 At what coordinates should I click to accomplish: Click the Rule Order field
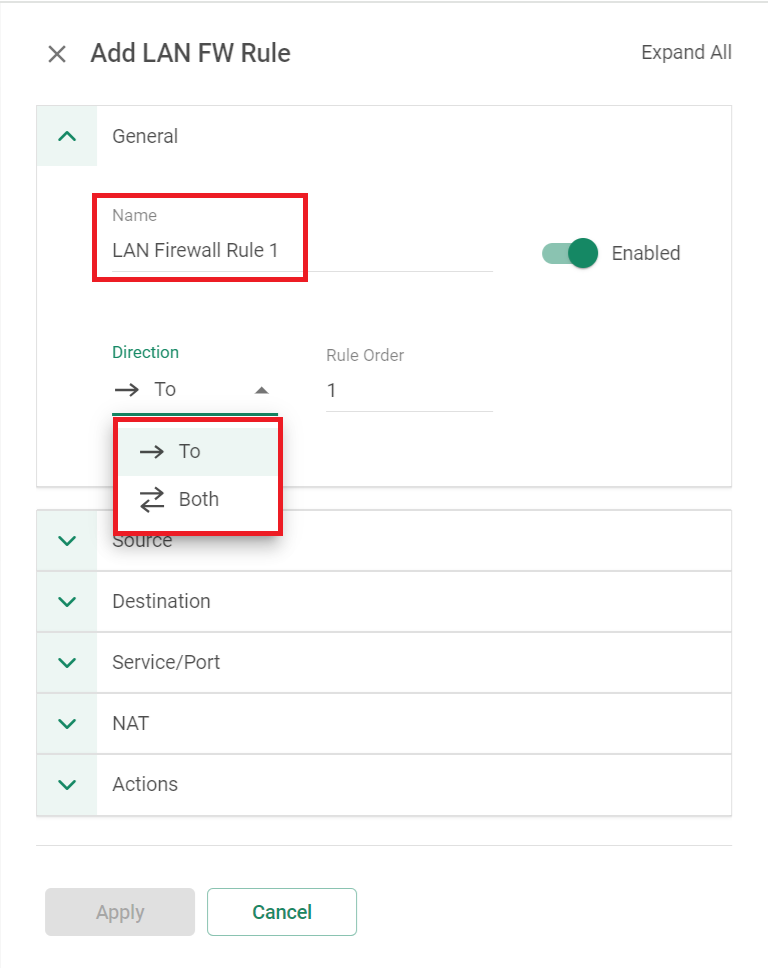tap(409, 390)
